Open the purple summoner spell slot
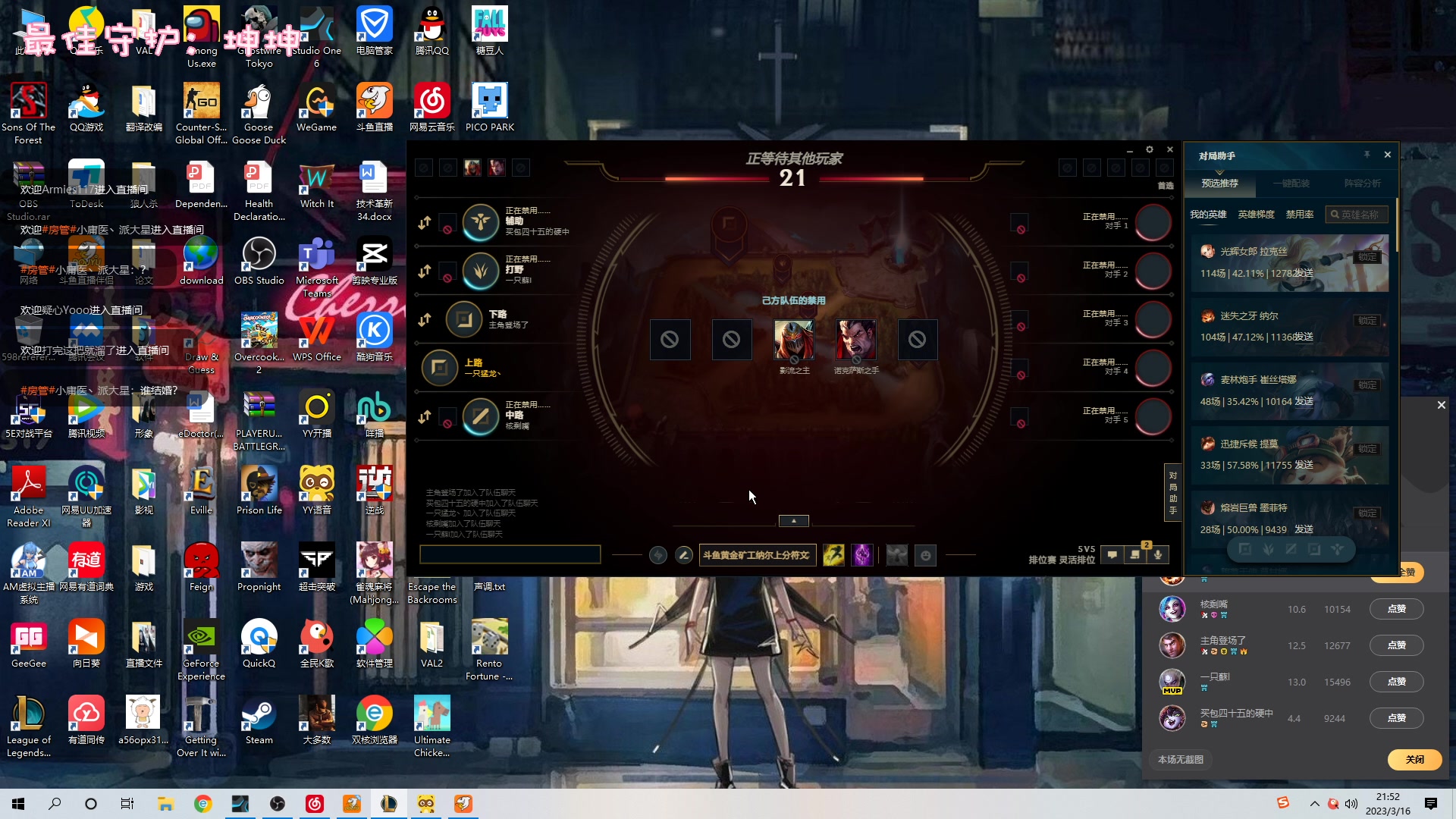Image resolution: width=1456 pixels, height=819 pixels. 862,555
